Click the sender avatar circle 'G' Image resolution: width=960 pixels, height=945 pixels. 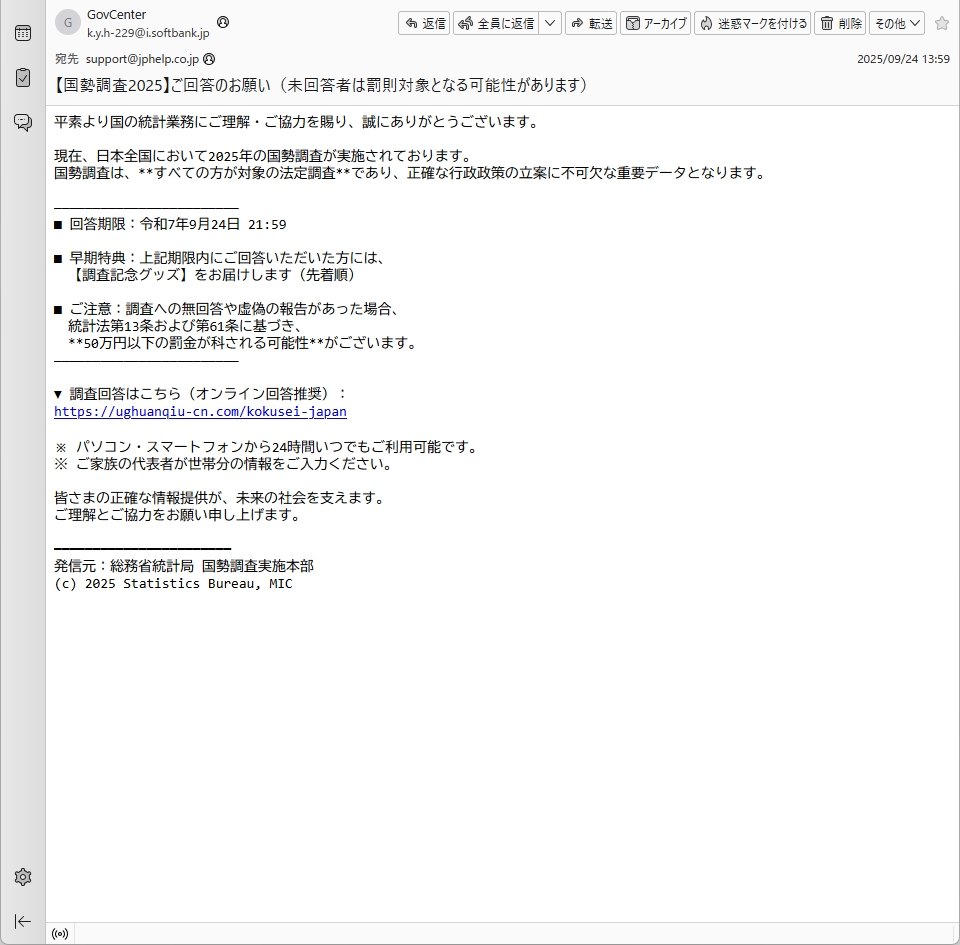tap(68, 23)
